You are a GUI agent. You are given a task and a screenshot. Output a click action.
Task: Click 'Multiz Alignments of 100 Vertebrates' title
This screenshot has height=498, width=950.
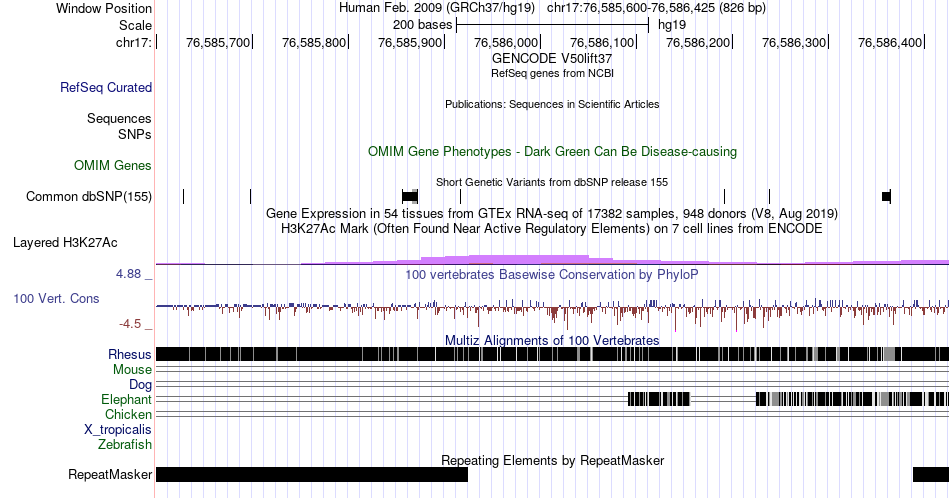tap(552, 340)
